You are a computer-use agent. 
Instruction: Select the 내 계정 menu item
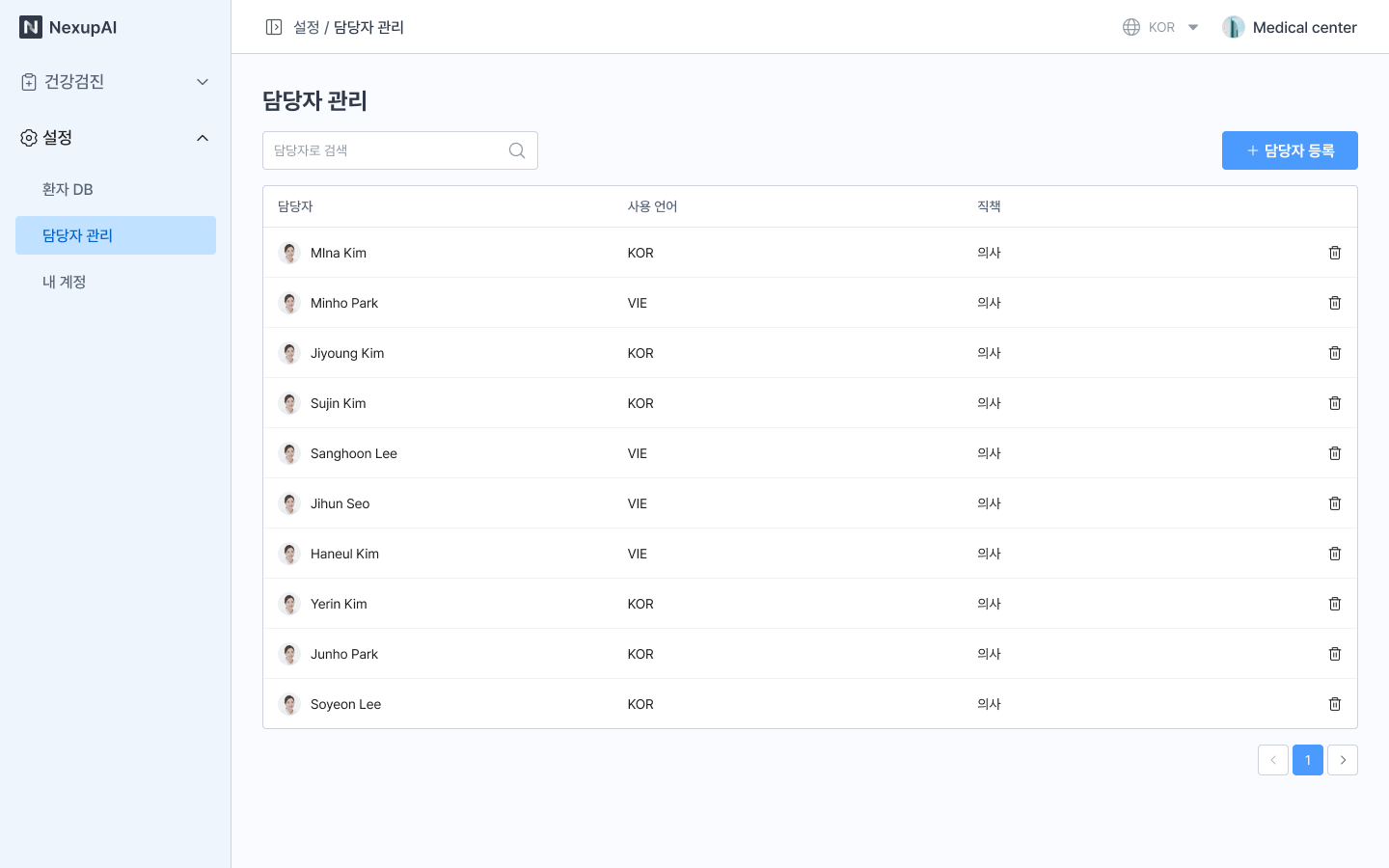(65, 282)
